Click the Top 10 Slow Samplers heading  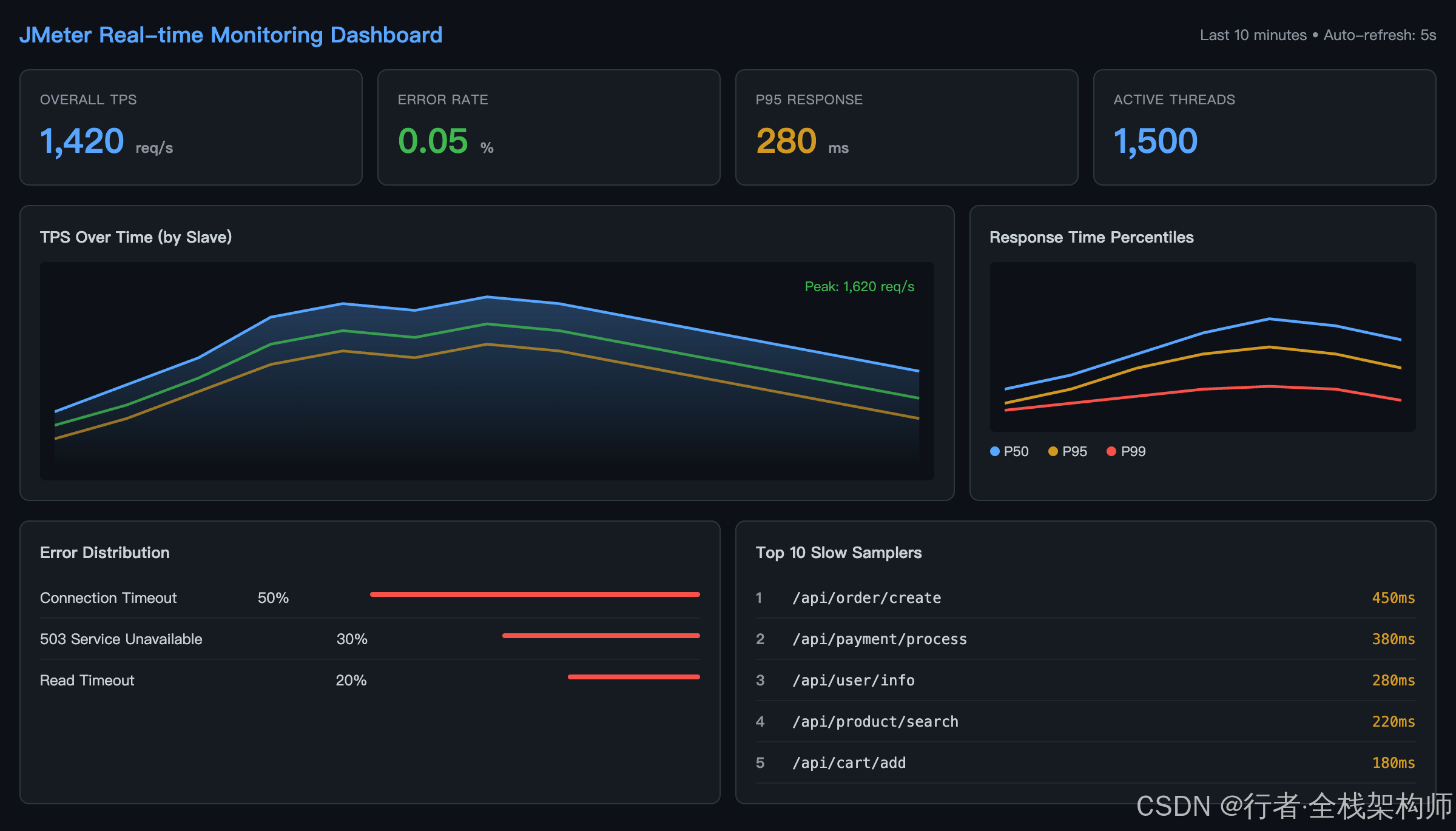pyautogui.click(x=838, y=553)
